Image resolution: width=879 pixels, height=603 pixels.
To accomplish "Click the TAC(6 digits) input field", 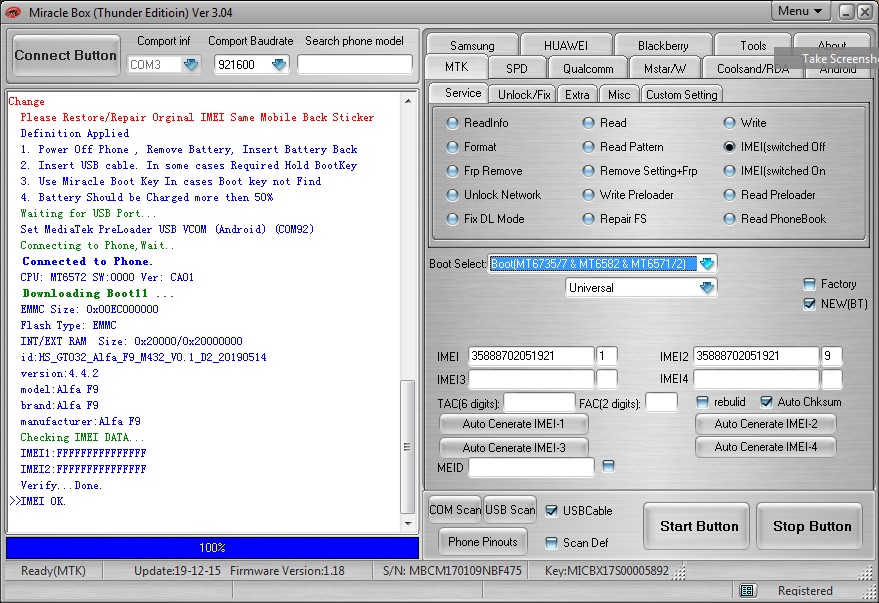I will [x=539, y=402].
